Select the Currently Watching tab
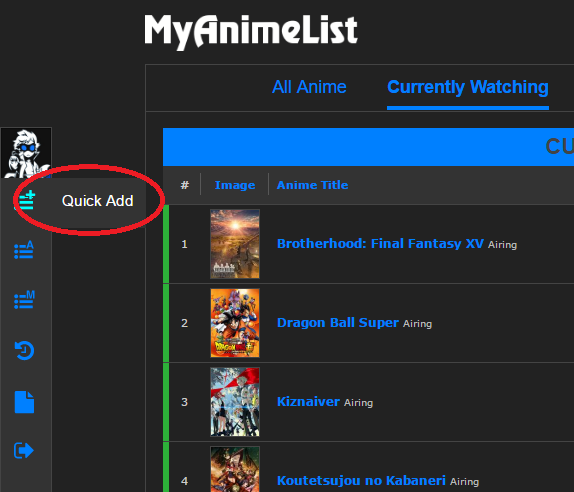Viewport: 574px width, 492px height. [468, 87]
